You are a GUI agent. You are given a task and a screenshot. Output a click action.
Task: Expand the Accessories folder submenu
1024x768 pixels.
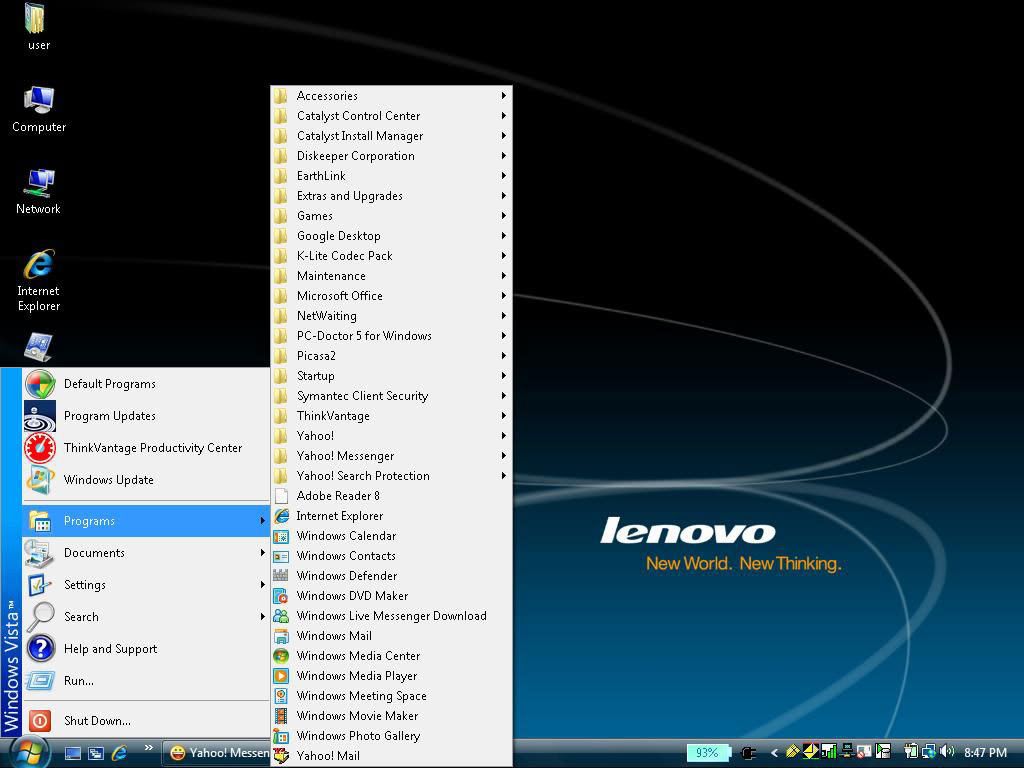coord(327,96)
